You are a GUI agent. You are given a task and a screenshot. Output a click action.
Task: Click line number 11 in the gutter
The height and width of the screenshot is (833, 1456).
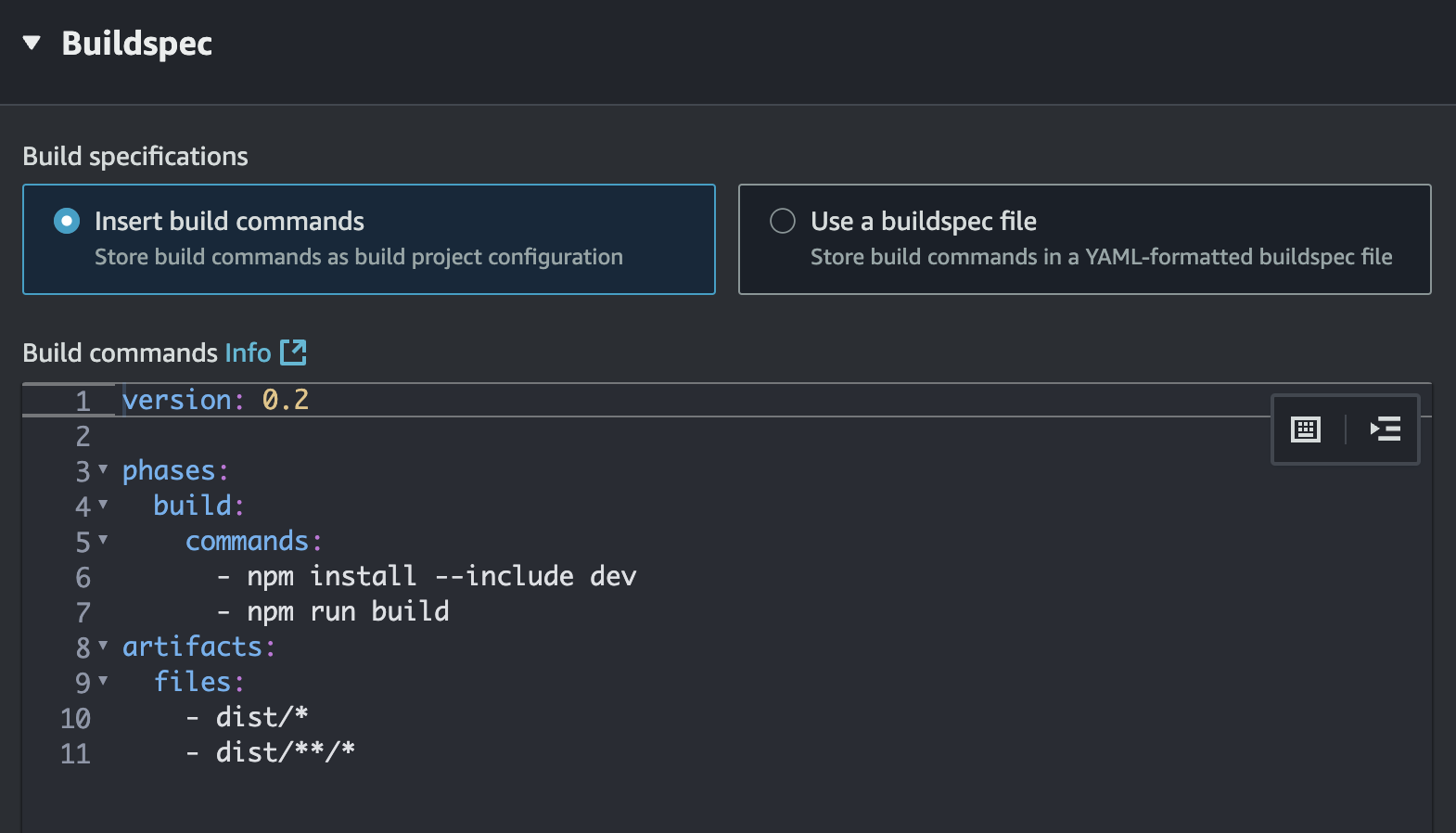pyautogui.click(x=76, y=753)
